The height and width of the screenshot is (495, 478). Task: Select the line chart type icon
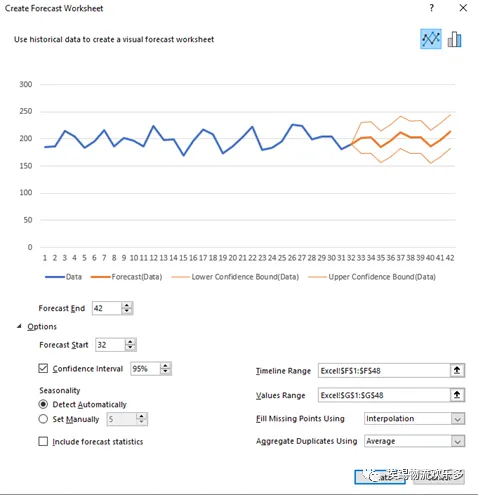coord(431,39)
